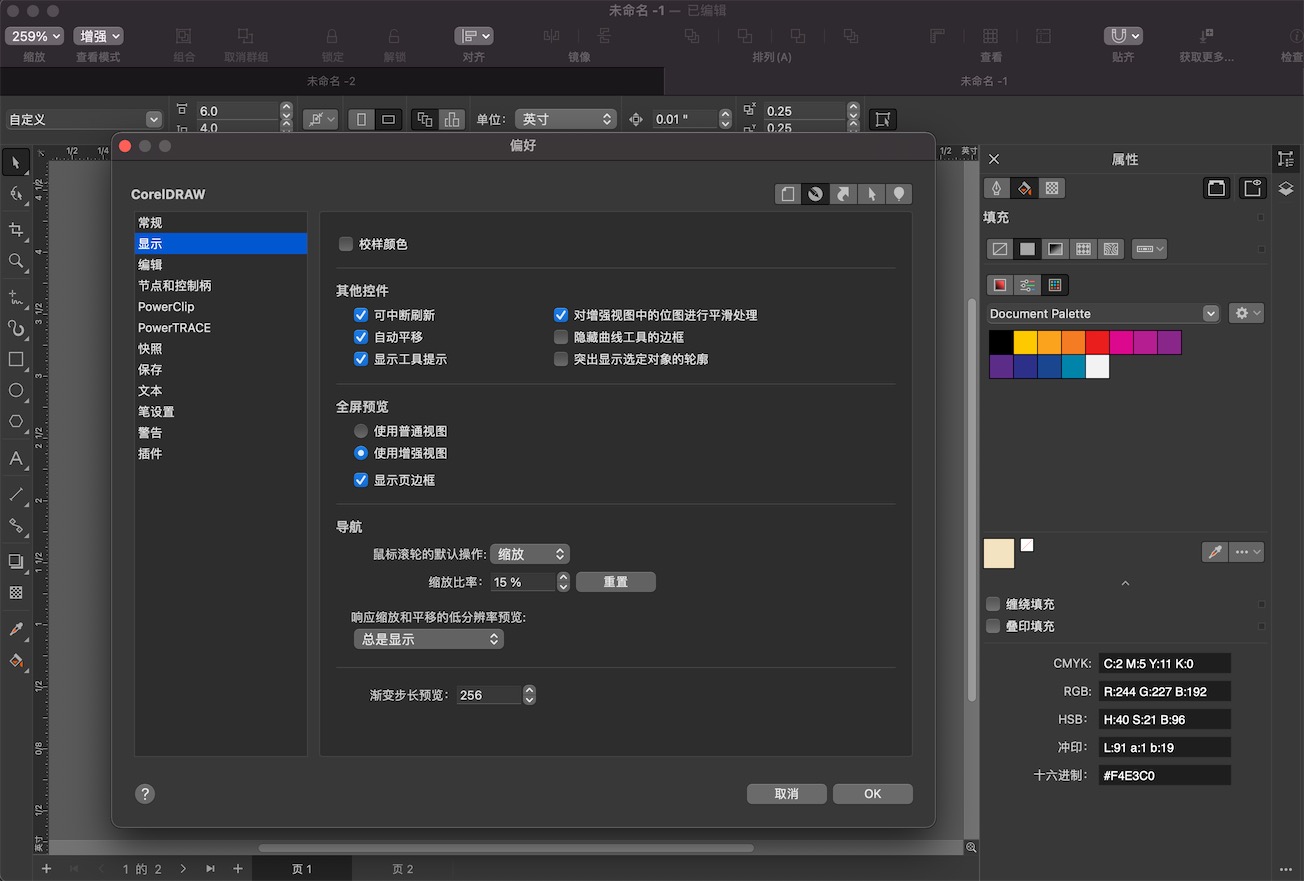The image size is (1304, 881).
Task: Open the Document Palette dropdown
Action: pyautogui.click(x=1103, y=313)
